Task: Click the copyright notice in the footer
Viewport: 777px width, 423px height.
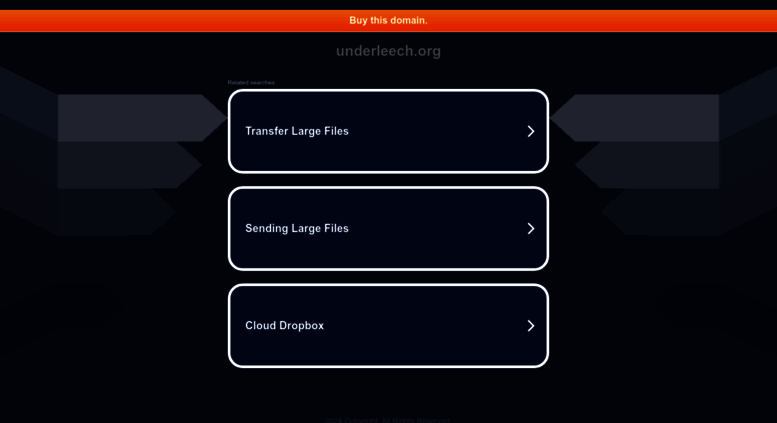Action: coord(388,420)
